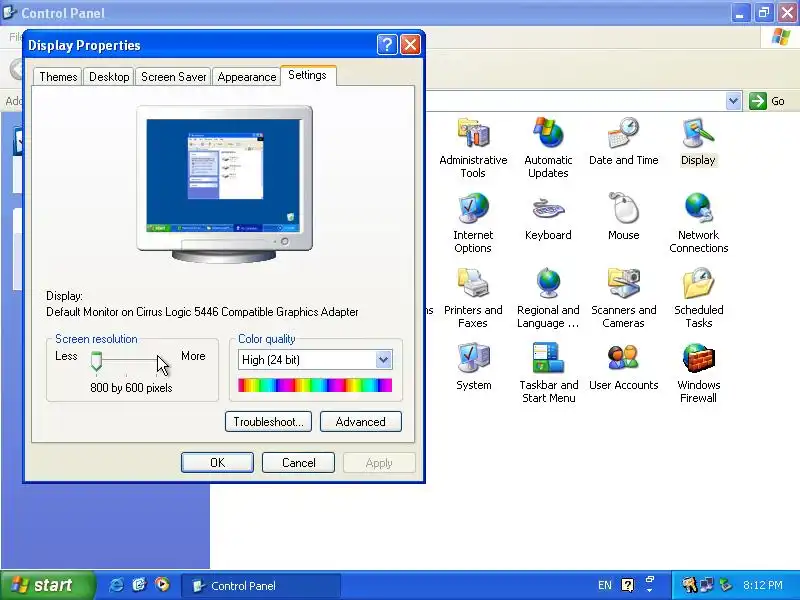The width and height of the screenshot is (800, 600).
Task: Switch to the Screen Saver tab
Action: click(173, 77)
